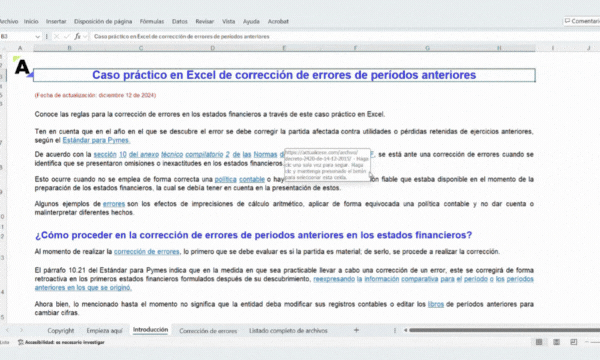Viewport: 600px width, 360px height.
Task: Click previous sheet navigation arrow
Action: coord(7,330)
